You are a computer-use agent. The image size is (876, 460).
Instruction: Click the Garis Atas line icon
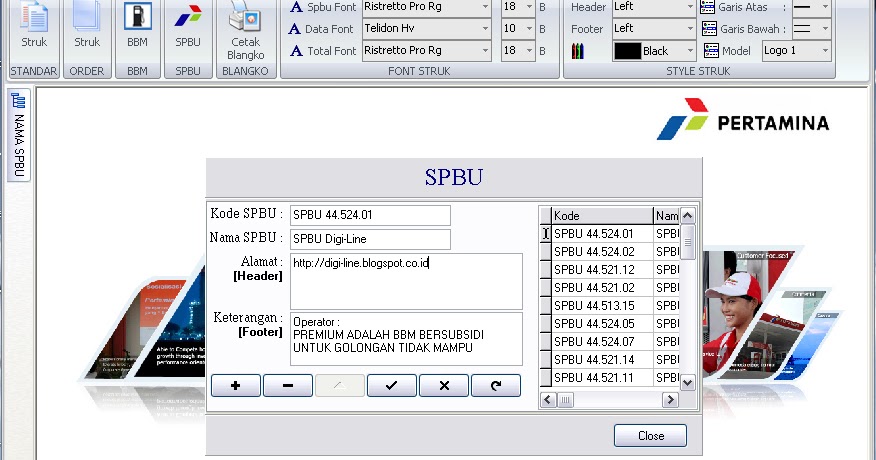click(707, 7)
